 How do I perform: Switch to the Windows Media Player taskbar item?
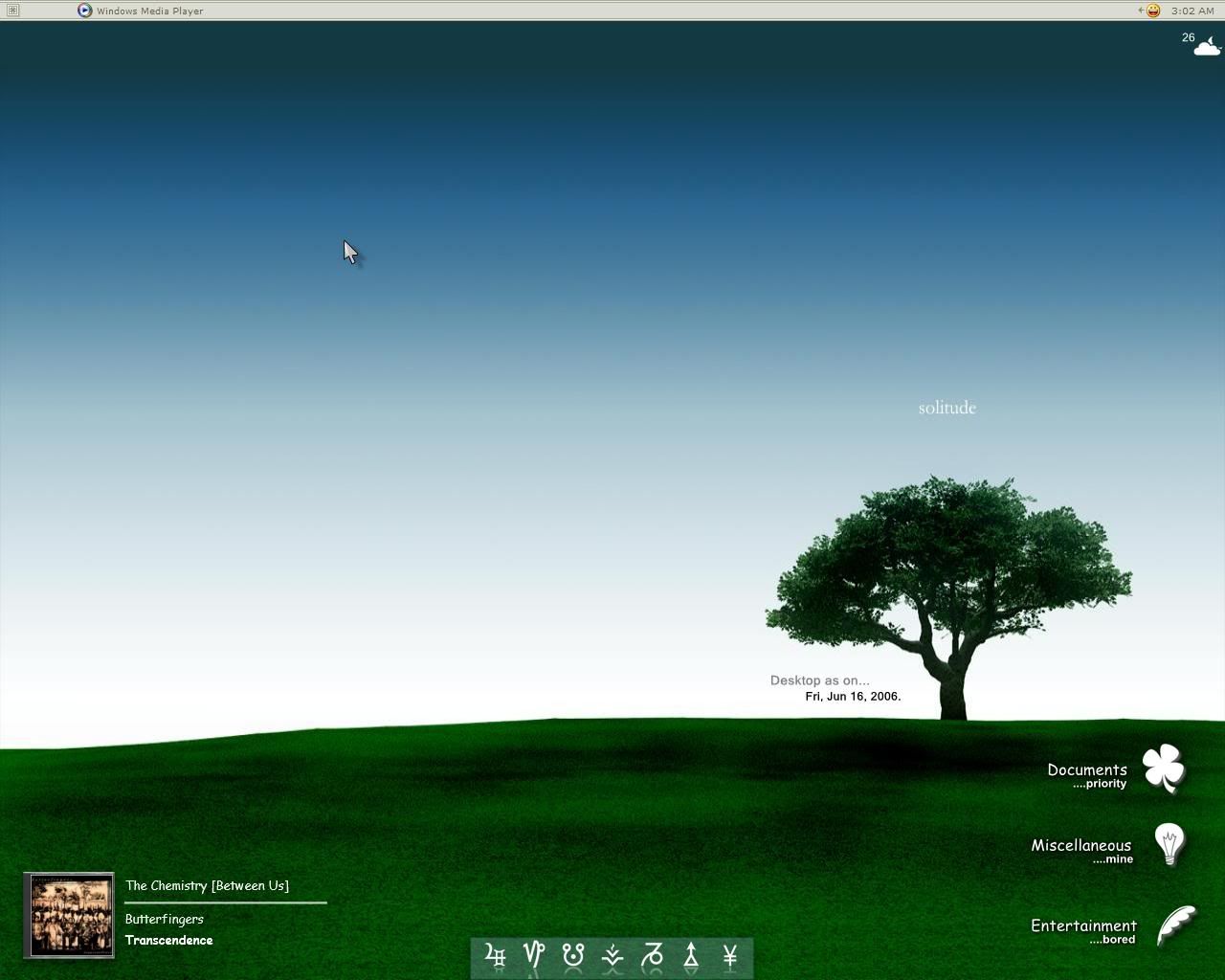point(141,11)
